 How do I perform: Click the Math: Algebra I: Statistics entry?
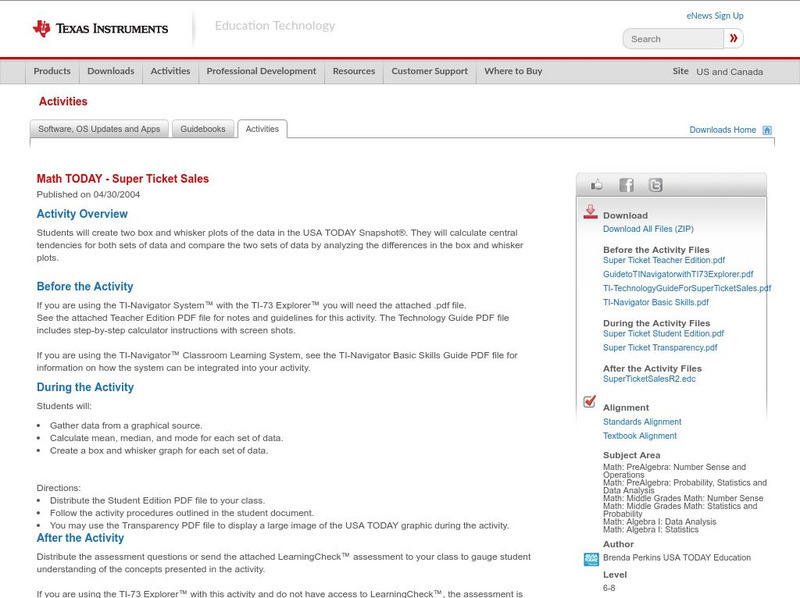[x=651, y=530]
